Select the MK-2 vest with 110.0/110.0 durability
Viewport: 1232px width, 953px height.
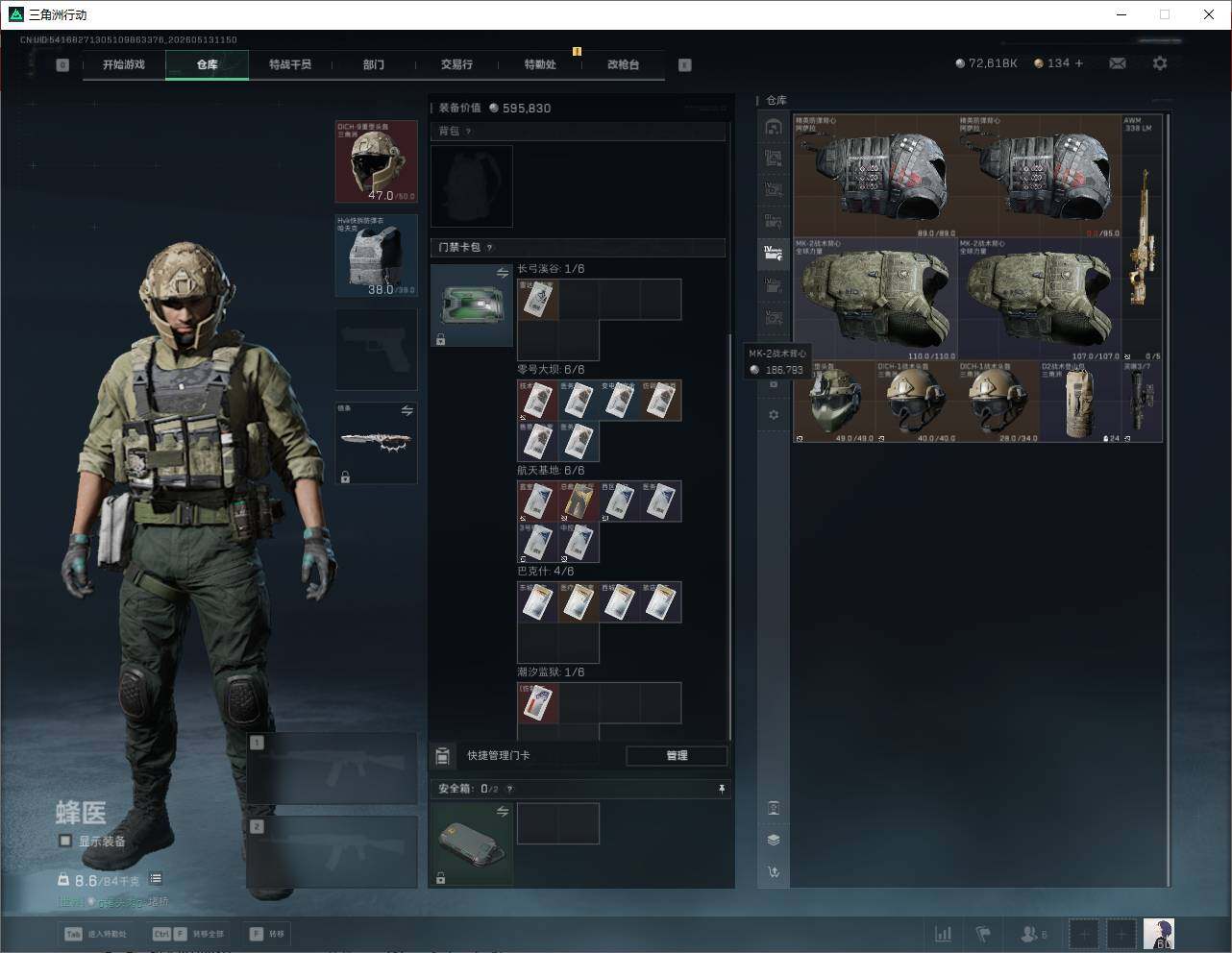pyautogui.click(x=875, y=300)
